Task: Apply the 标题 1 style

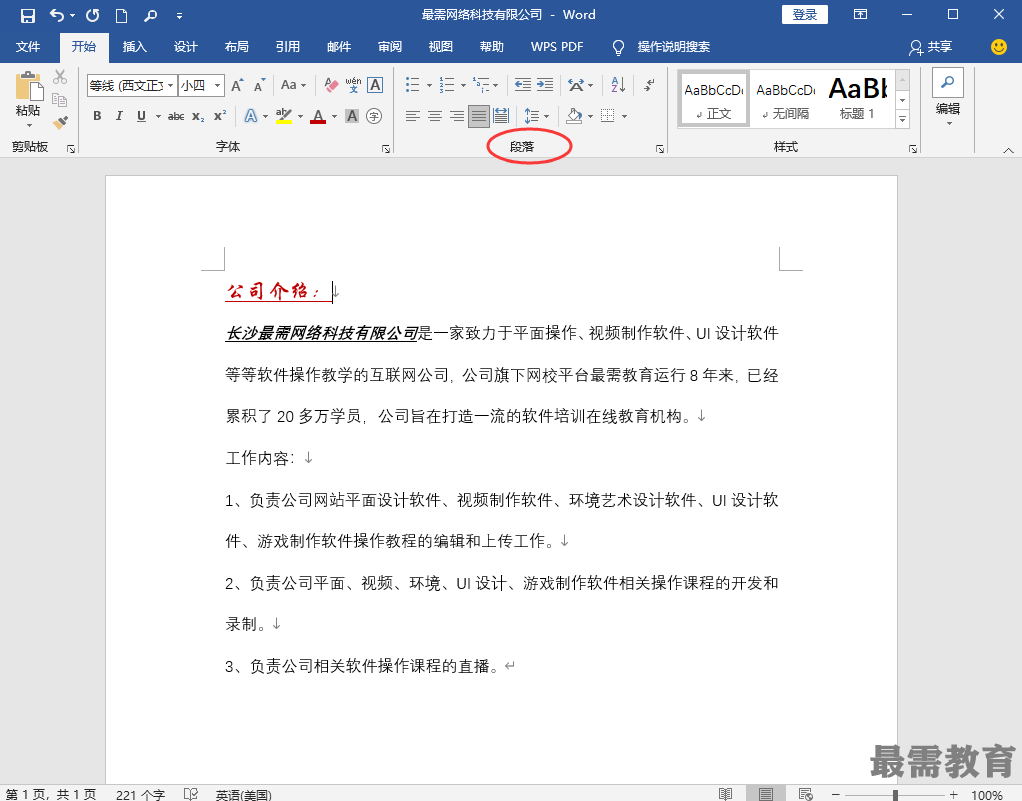Action: pyautogui.click(x=858, y=99)
